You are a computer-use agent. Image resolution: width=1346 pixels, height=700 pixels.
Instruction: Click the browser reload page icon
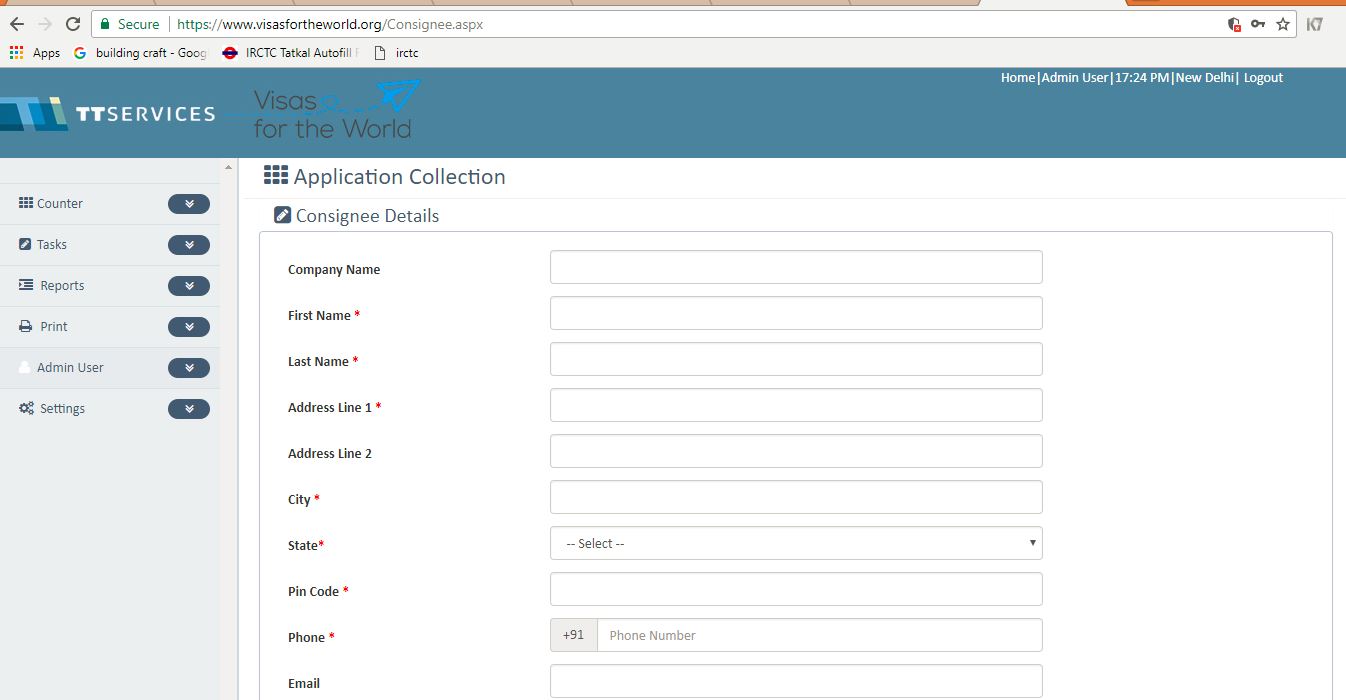tap(72, 24)
